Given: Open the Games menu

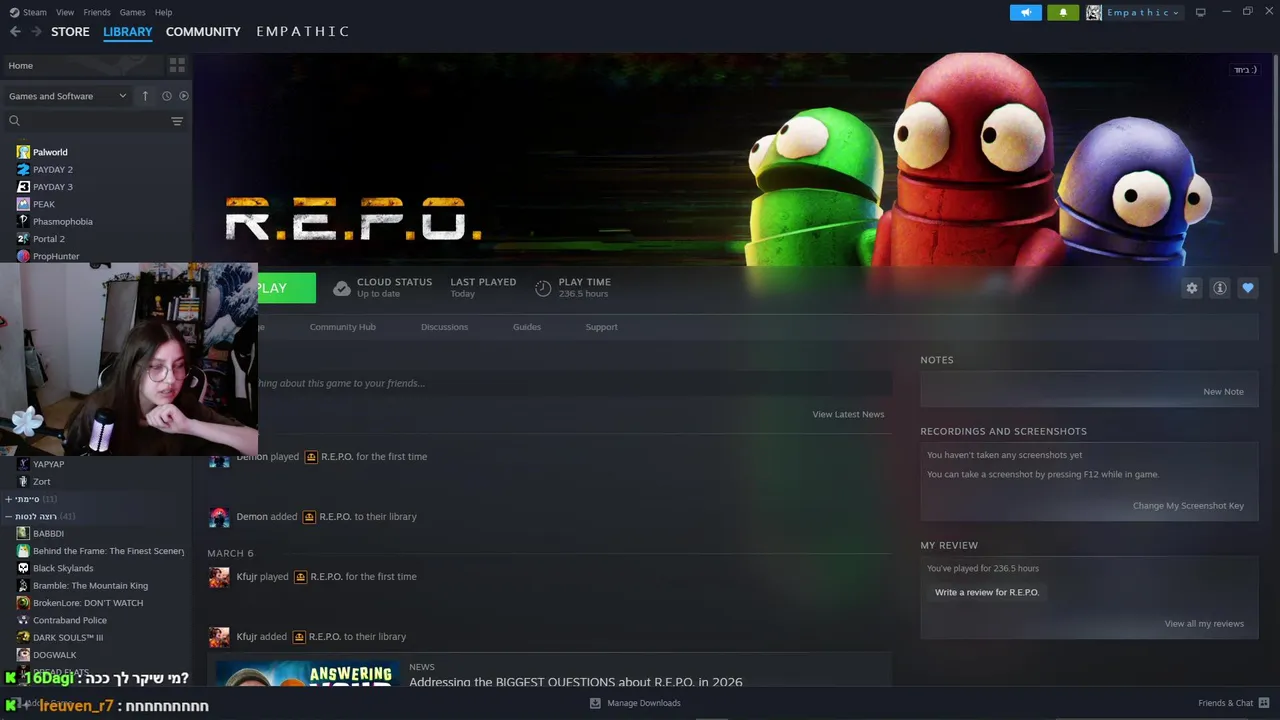Looking at the screenshot, I should [x=132, y=12].
